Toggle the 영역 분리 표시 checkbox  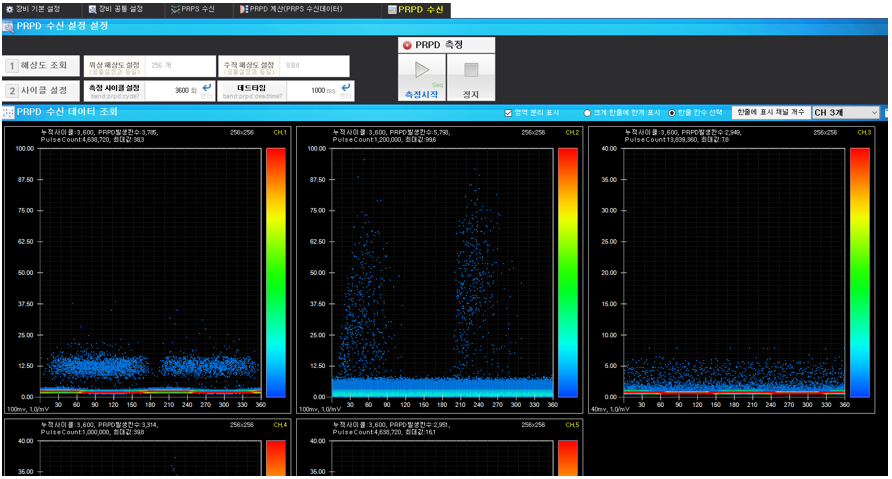[509, 113]
